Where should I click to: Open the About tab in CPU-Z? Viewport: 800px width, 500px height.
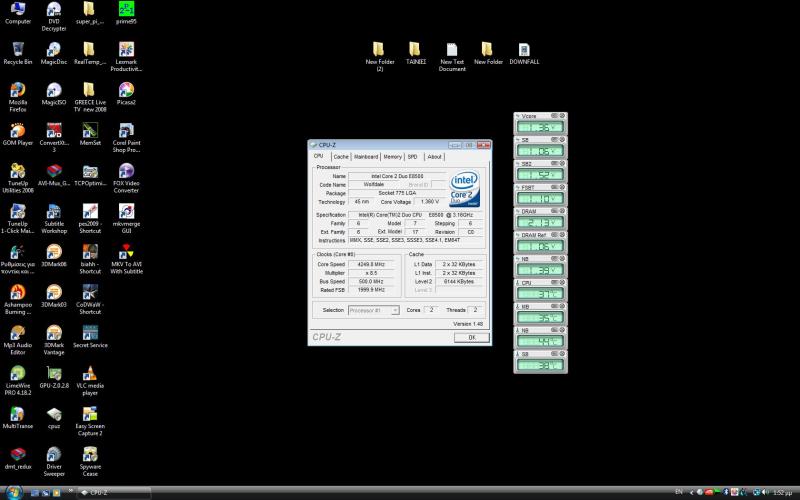tap(435, 157)
